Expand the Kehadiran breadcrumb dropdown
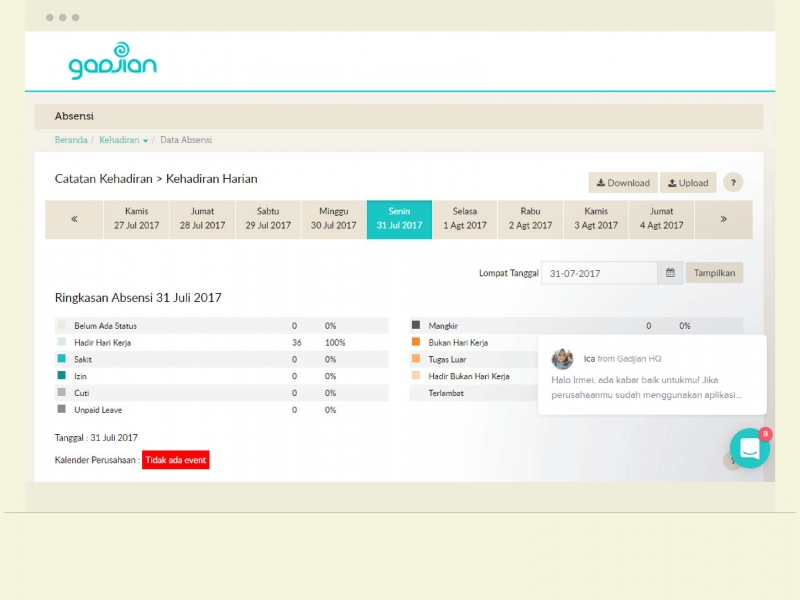 [x=123, y=140]
